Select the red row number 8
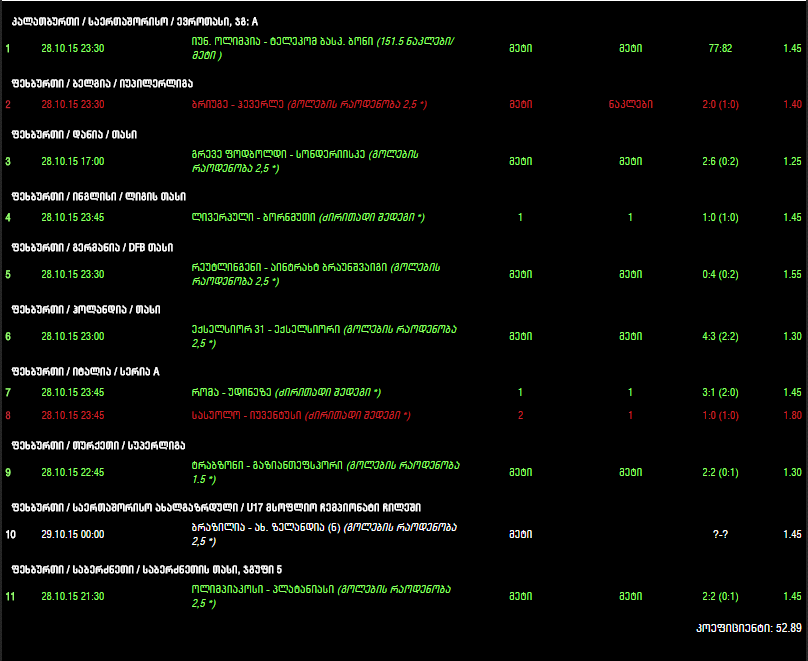 [8, 415]
